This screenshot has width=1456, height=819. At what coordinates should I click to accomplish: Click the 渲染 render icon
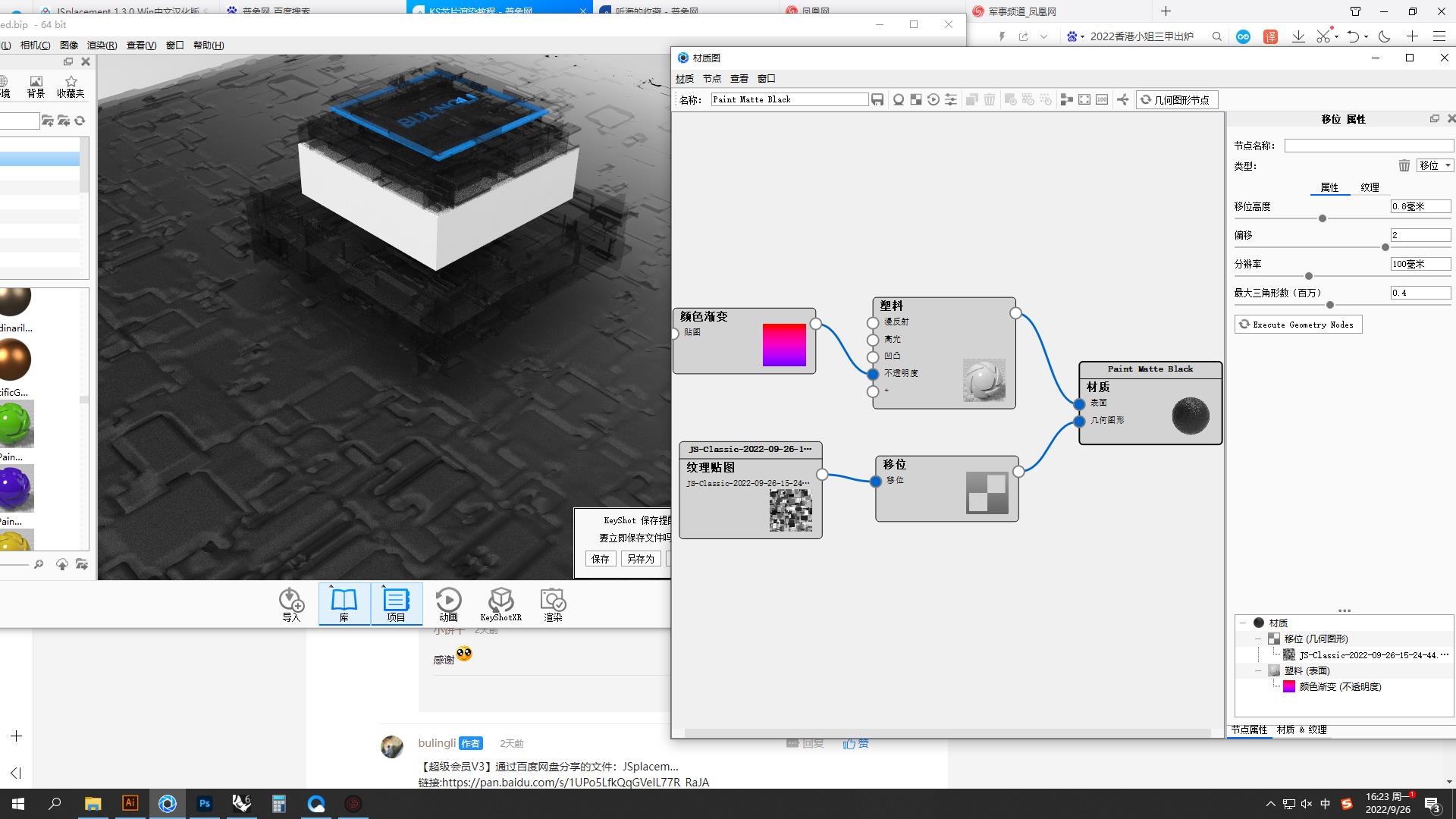(553, 604)
